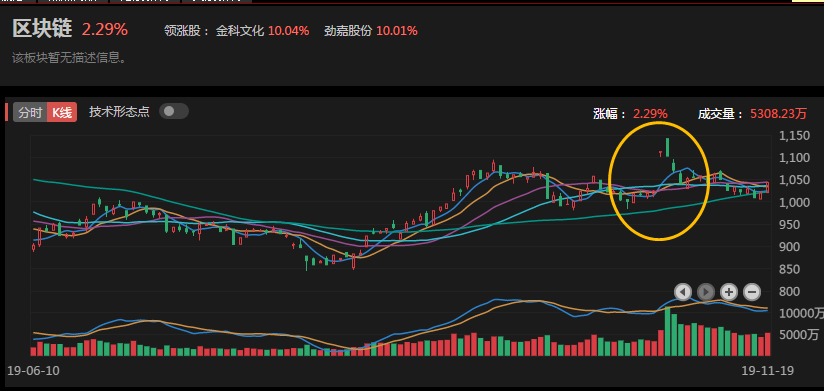Click the 涨幅 2.29% readout above chart
The height and width of the screenshot is (391, 824).
tap(630, 114)
